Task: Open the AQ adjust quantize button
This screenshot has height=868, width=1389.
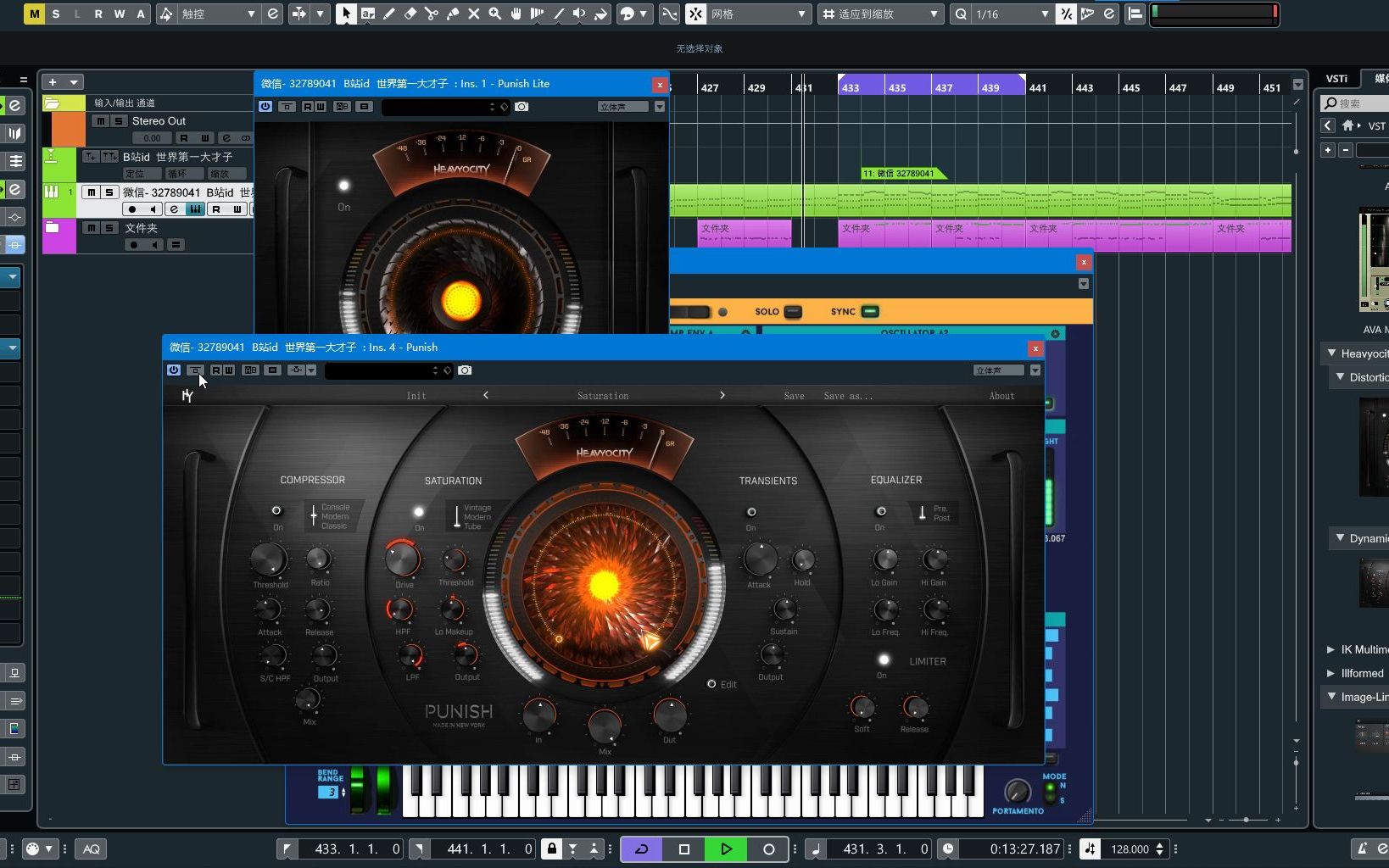Action: (91, 849)
